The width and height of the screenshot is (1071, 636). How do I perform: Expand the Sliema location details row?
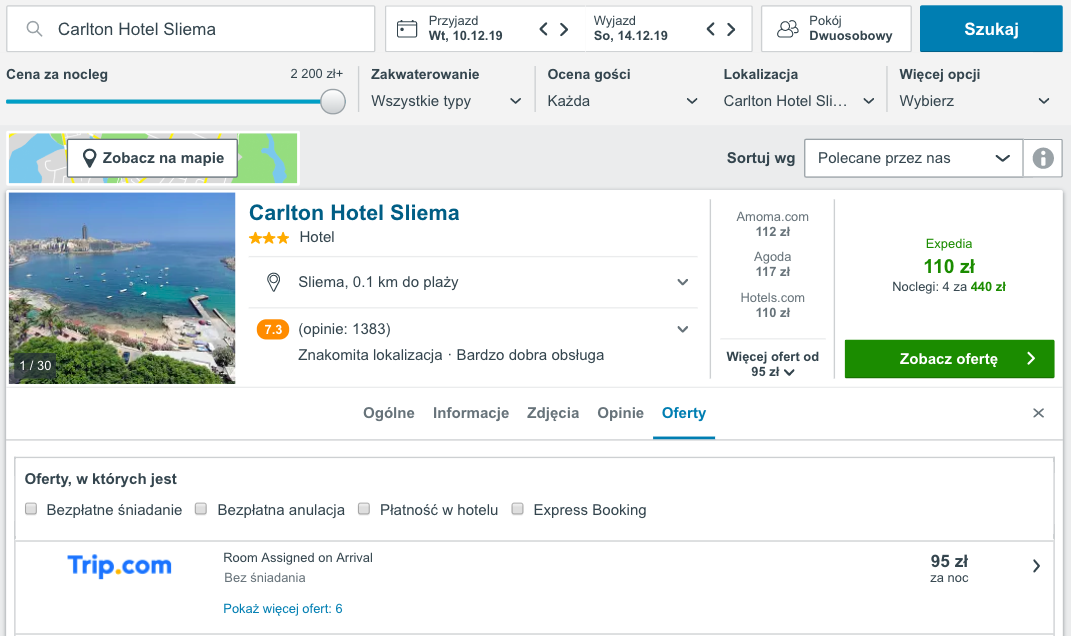point(473,282)
